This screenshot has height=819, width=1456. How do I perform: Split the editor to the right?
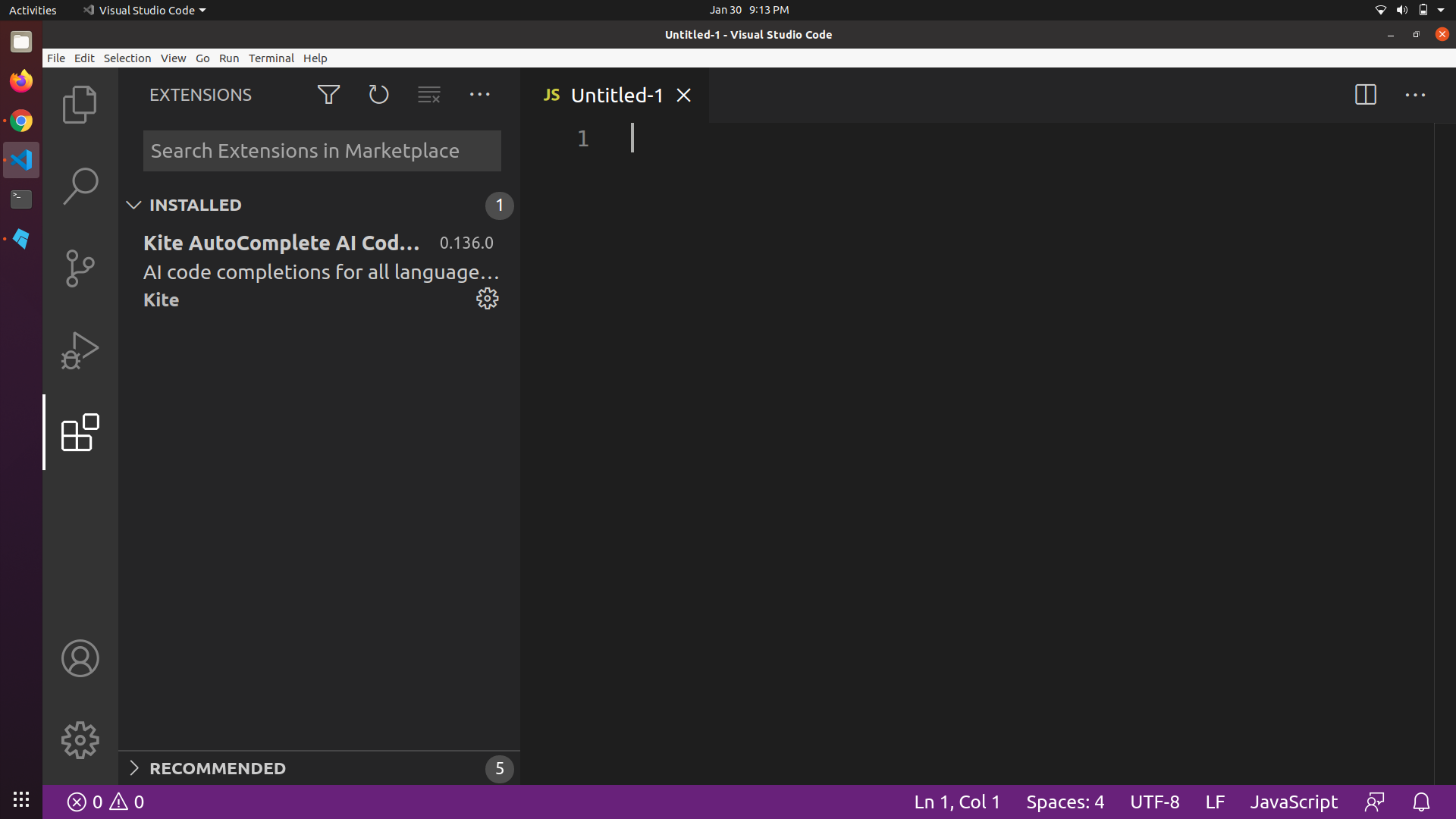click(1365, 95)
